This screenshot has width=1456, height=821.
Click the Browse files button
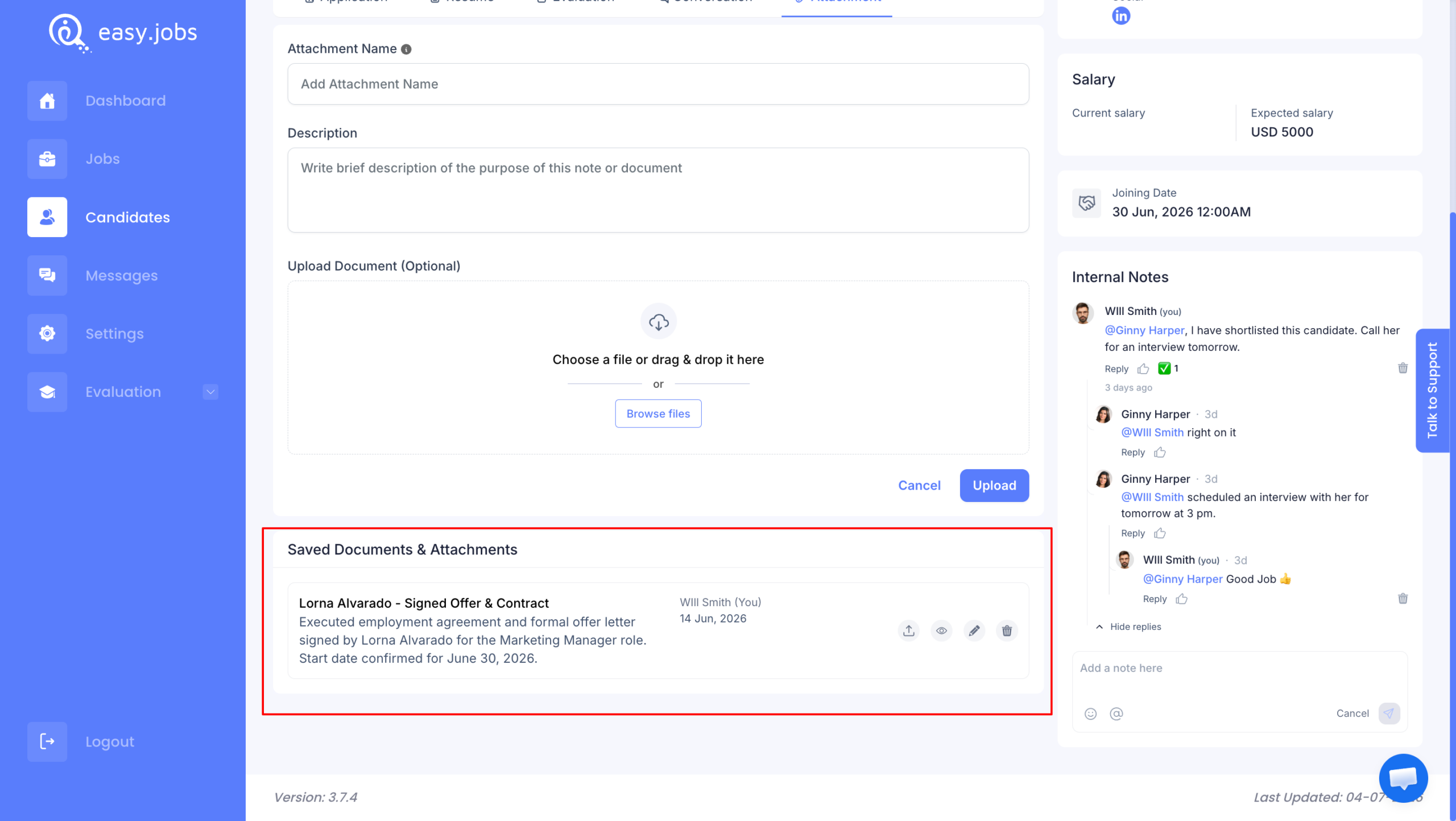658,413
